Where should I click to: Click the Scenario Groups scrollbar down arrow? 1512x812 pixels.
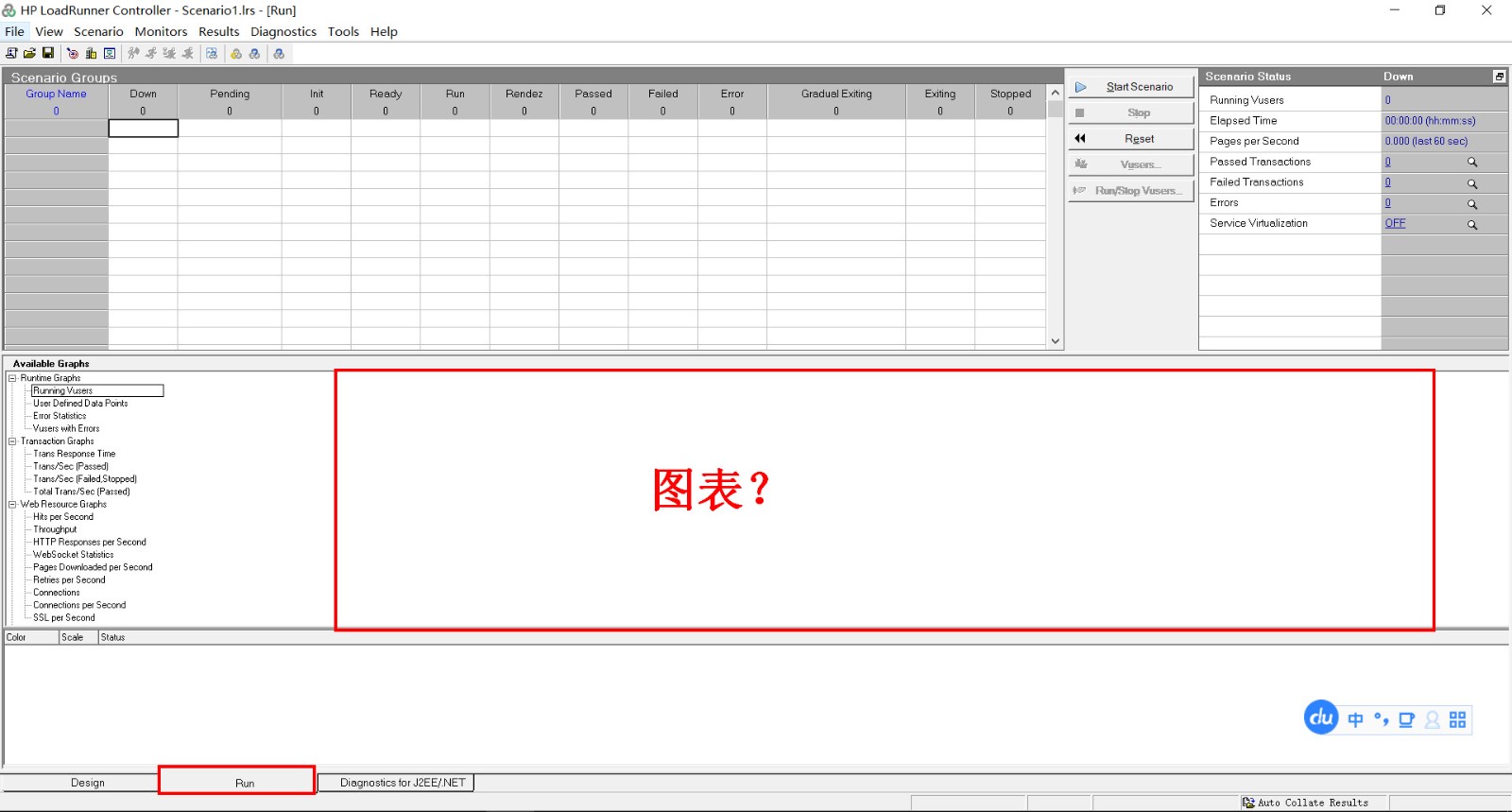click(x=1056, y=341)
